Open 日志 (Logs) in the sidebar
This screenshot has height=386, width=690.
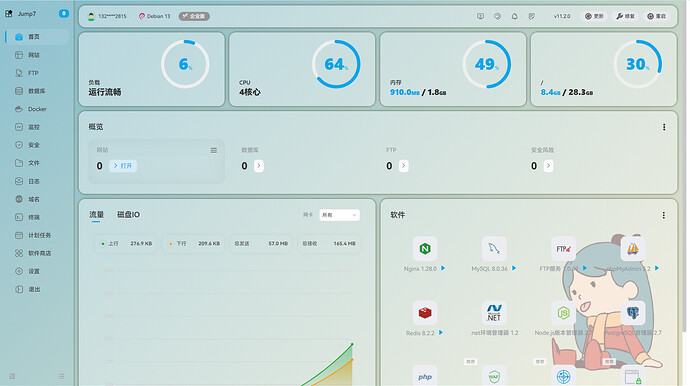(x=37, y=181)
